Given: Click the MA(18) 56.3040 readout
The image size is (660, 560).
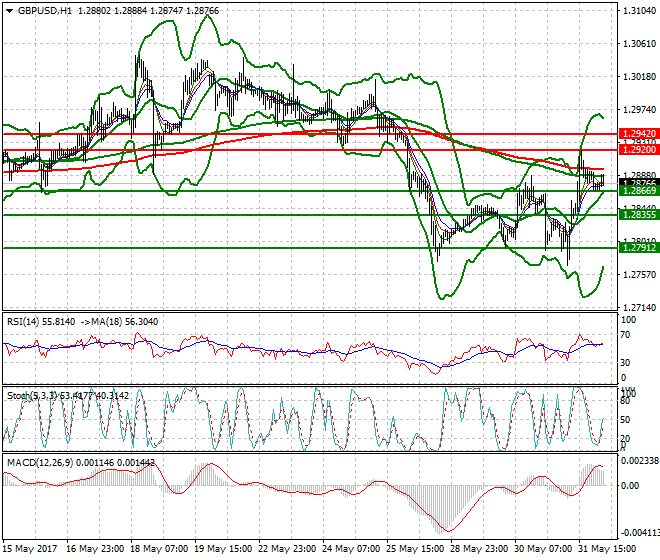Looking at the screenshot, I should (123, 322).
